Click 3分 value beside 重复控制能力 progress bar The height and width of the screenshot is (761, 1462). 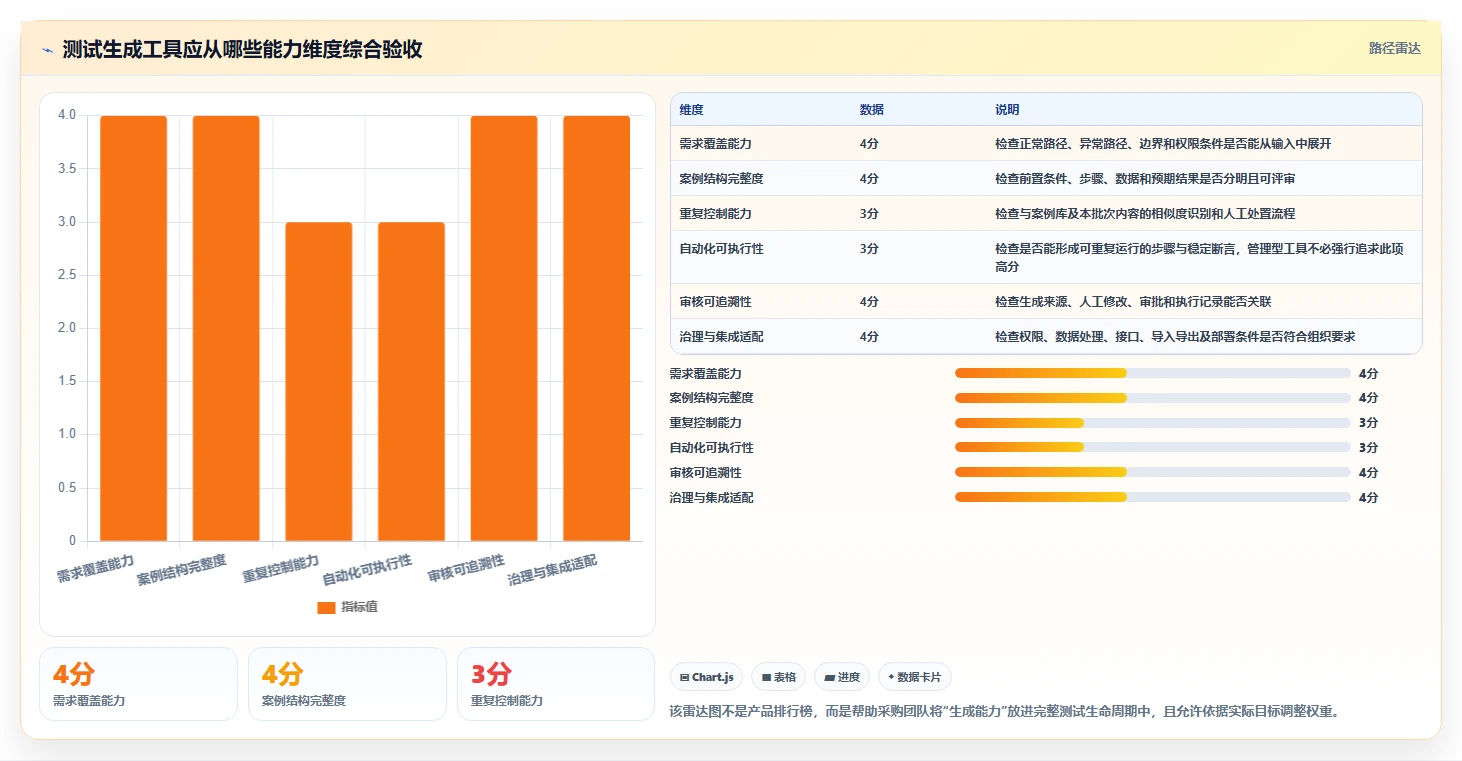point(1368,423)
